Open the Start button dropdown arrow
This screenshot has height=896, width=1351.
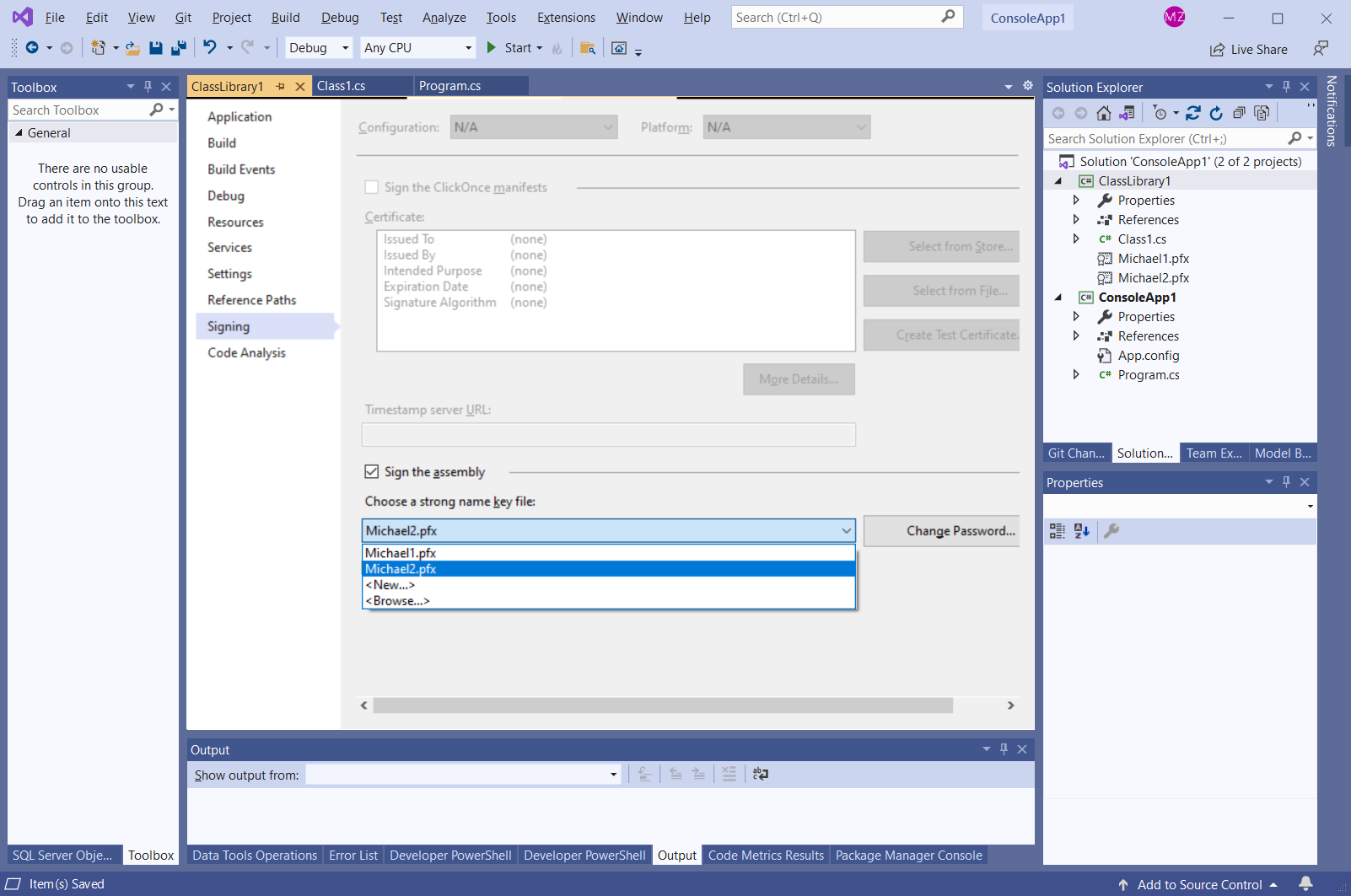540,48
